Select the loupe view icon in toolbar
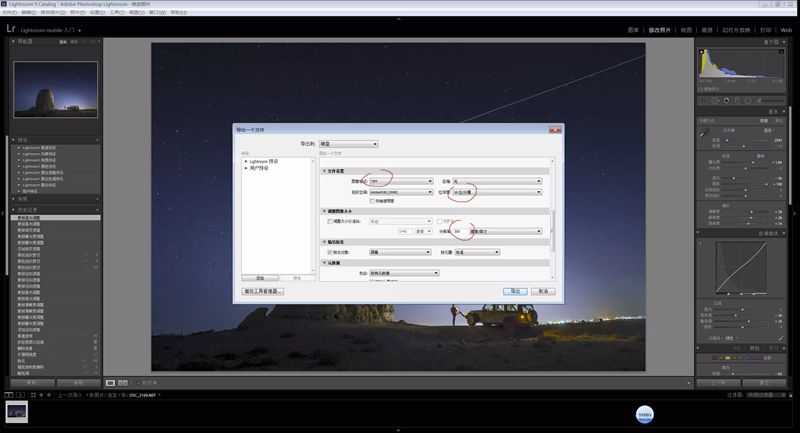 (x=110, y=383)
